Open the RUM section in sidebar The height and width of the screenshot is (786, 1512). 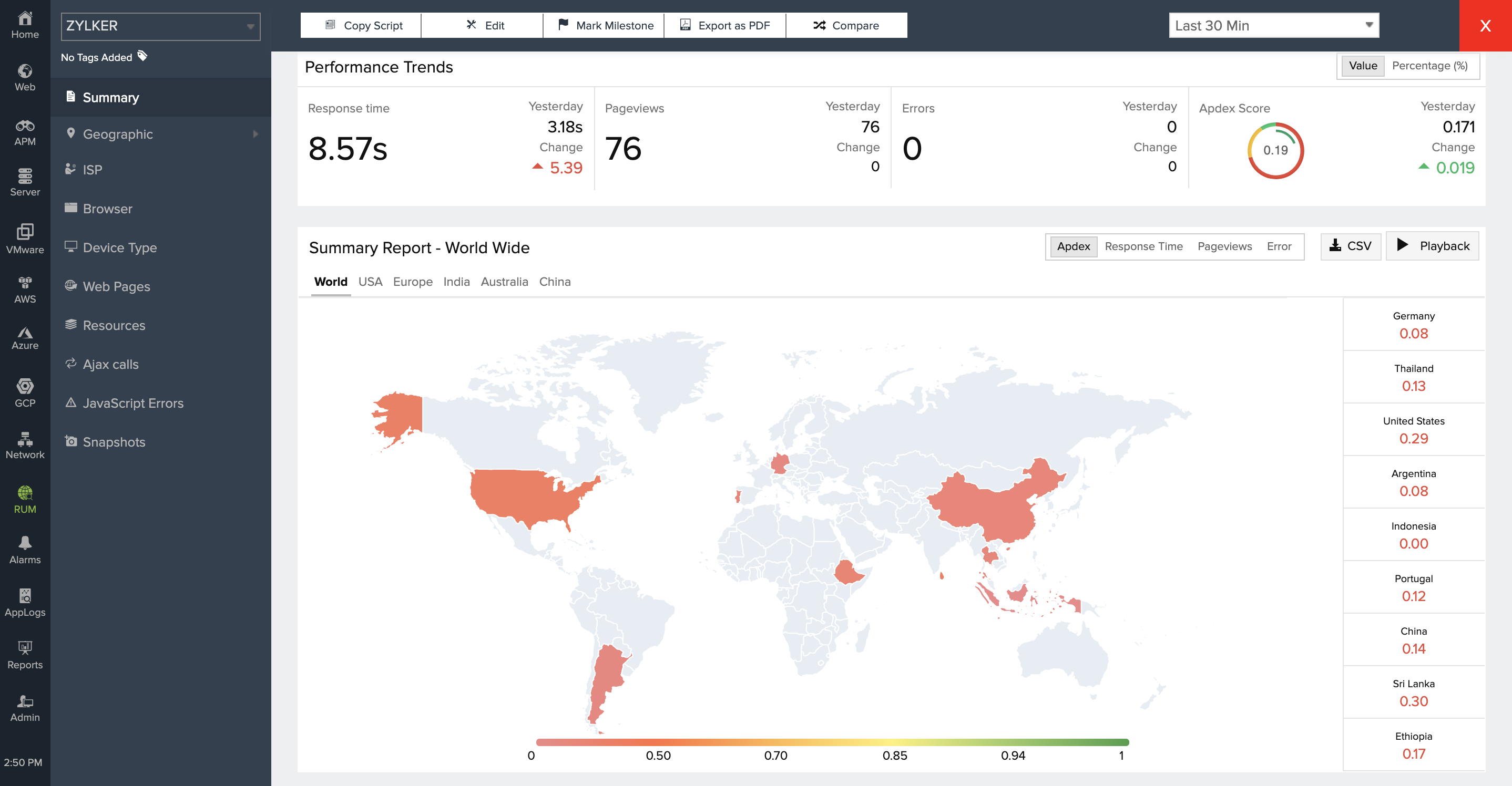[x=25, y=499]
